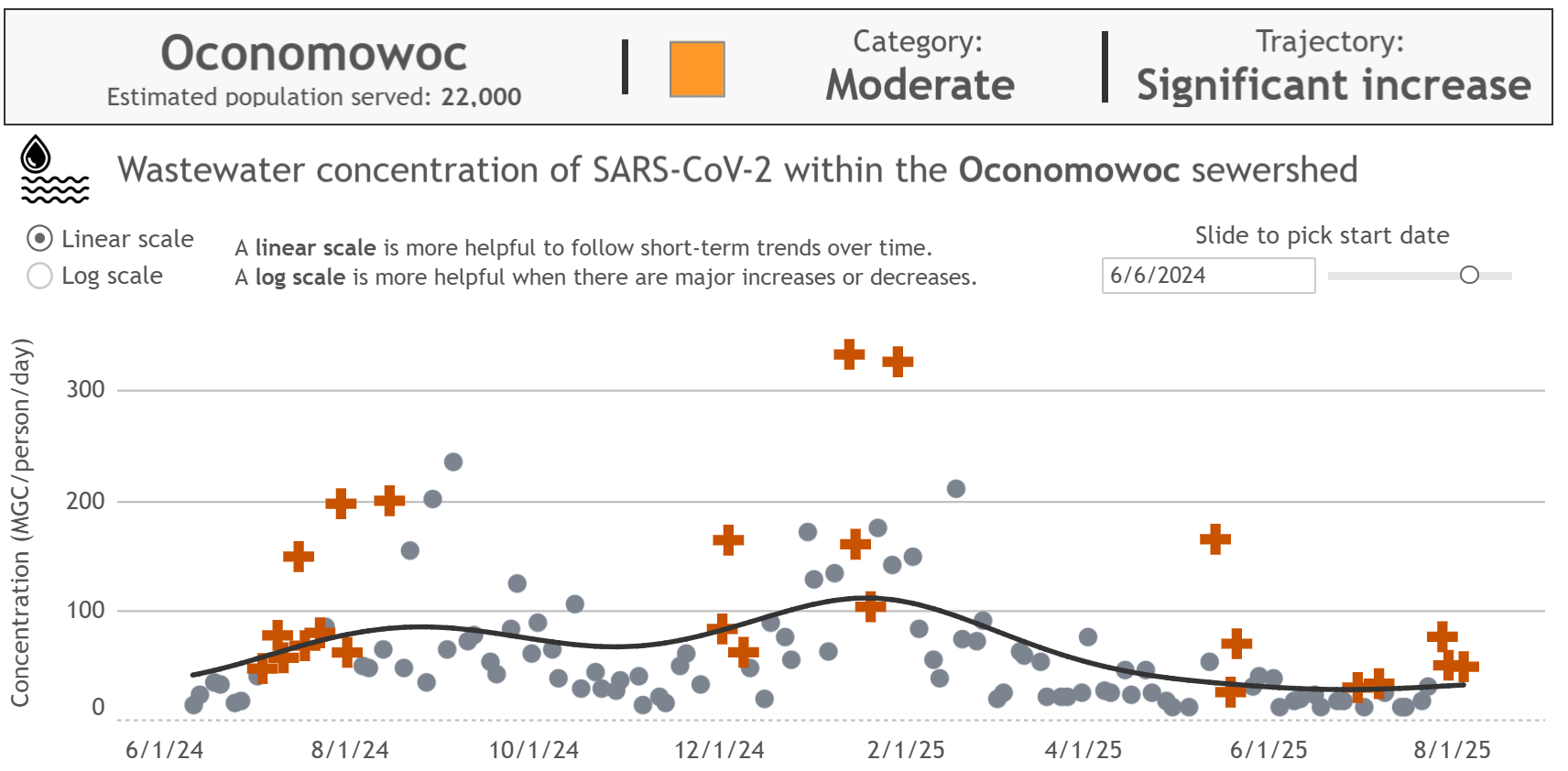Select the Linear scale option

39,239
